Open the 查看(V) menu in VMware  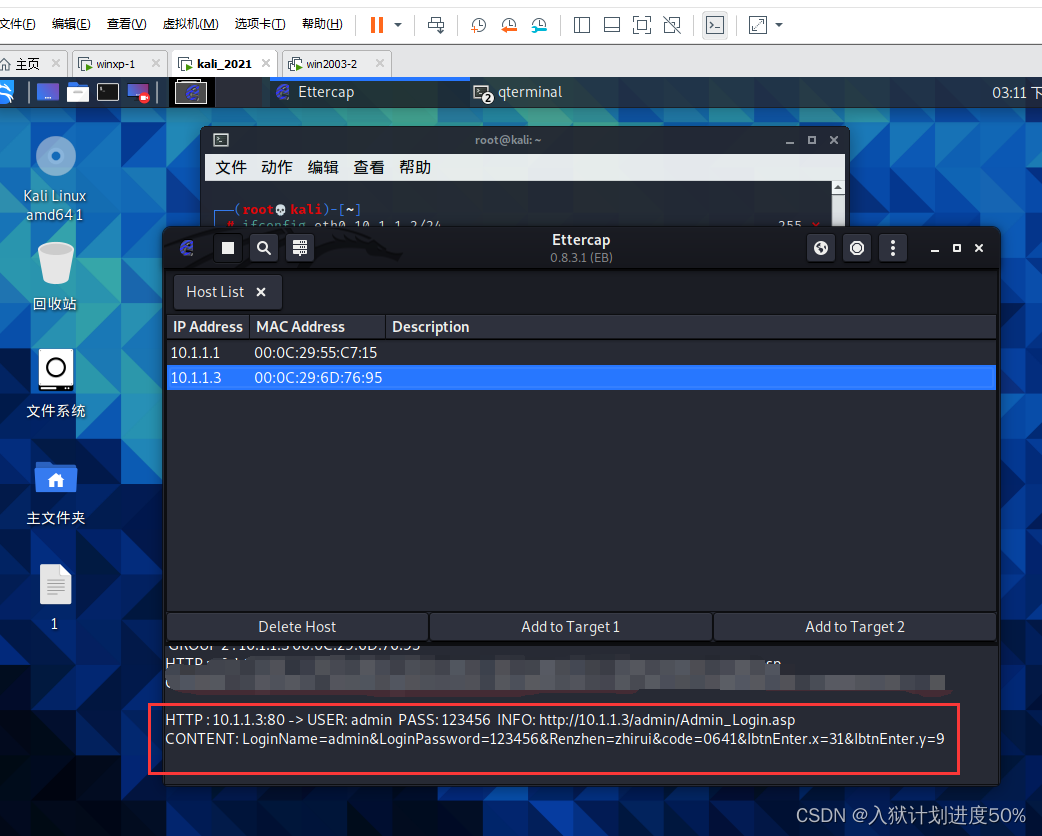(126, 24)
